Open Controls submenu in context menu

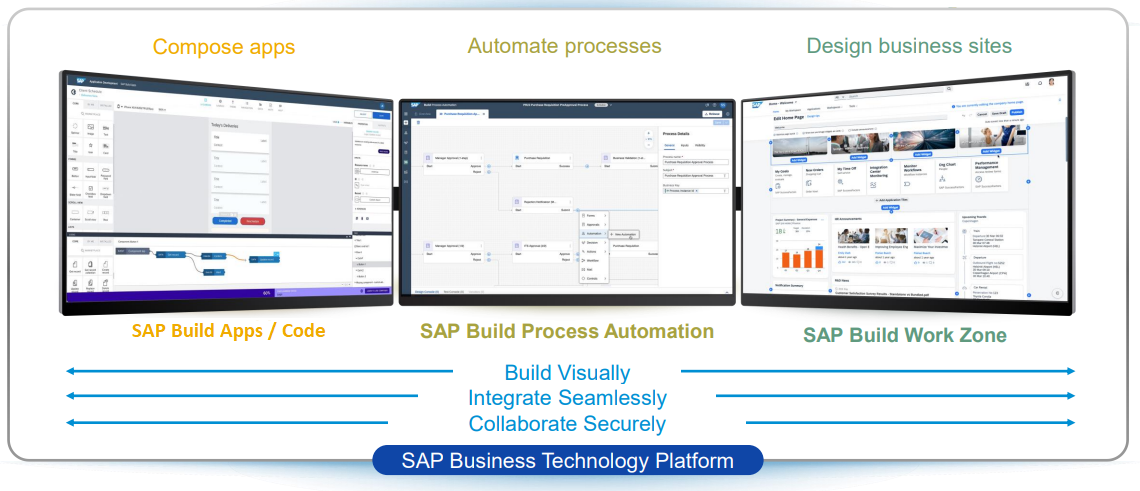[x=594, y=279]
